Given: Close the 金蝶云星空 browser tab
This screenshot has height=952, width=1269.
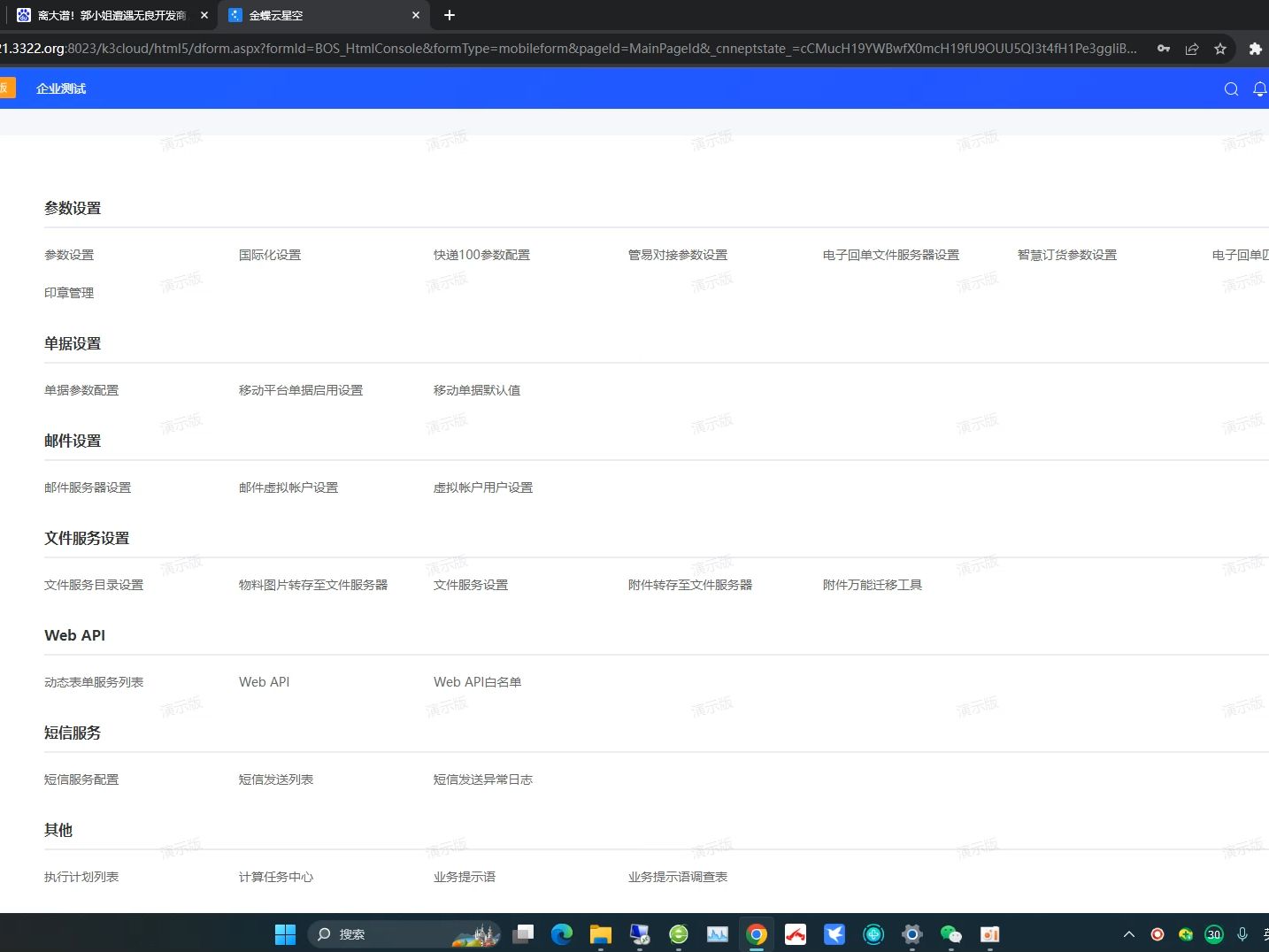Looking at the screenshot, I should [x=416, y=15].
